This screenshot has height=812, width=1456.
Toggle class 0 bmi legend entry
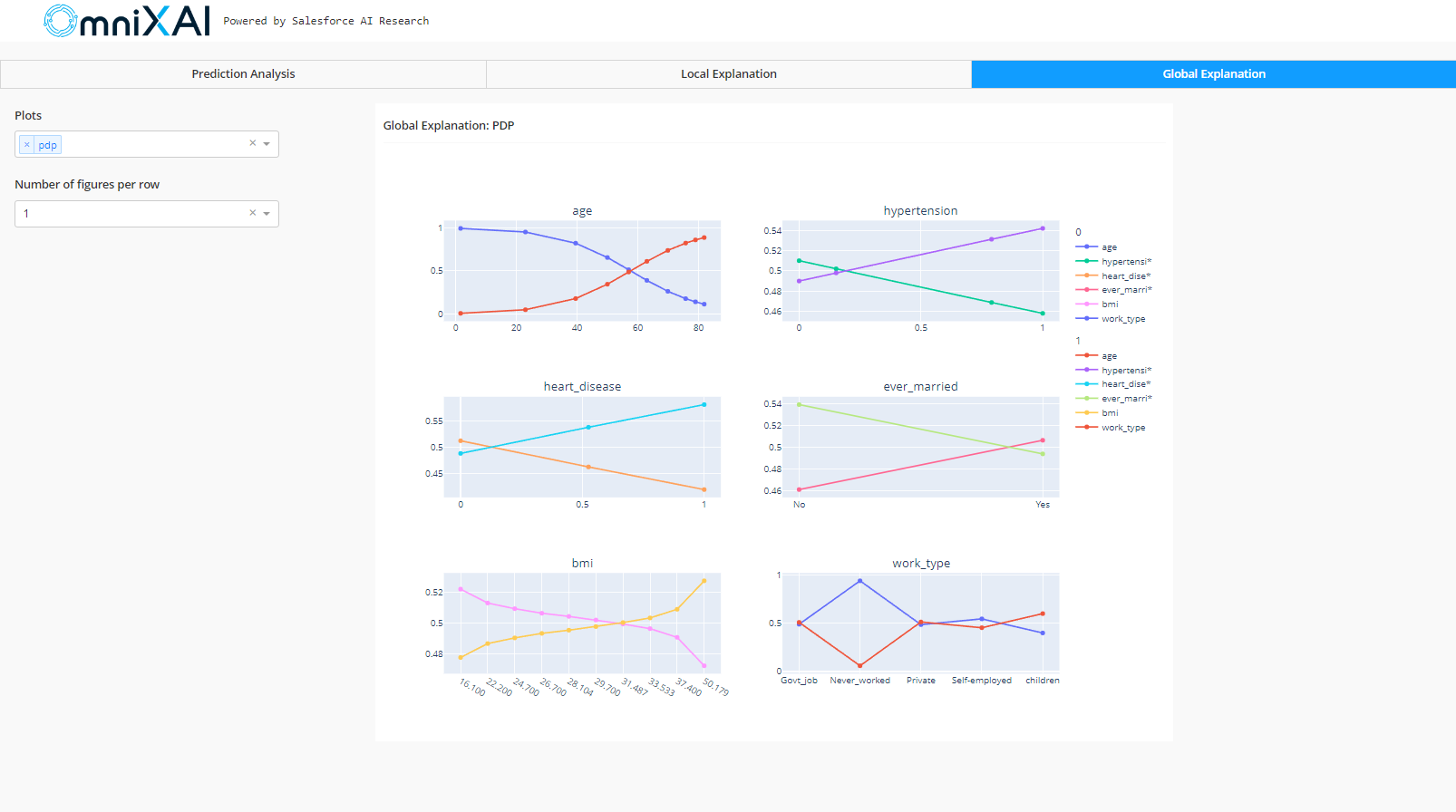(1097, 304)
